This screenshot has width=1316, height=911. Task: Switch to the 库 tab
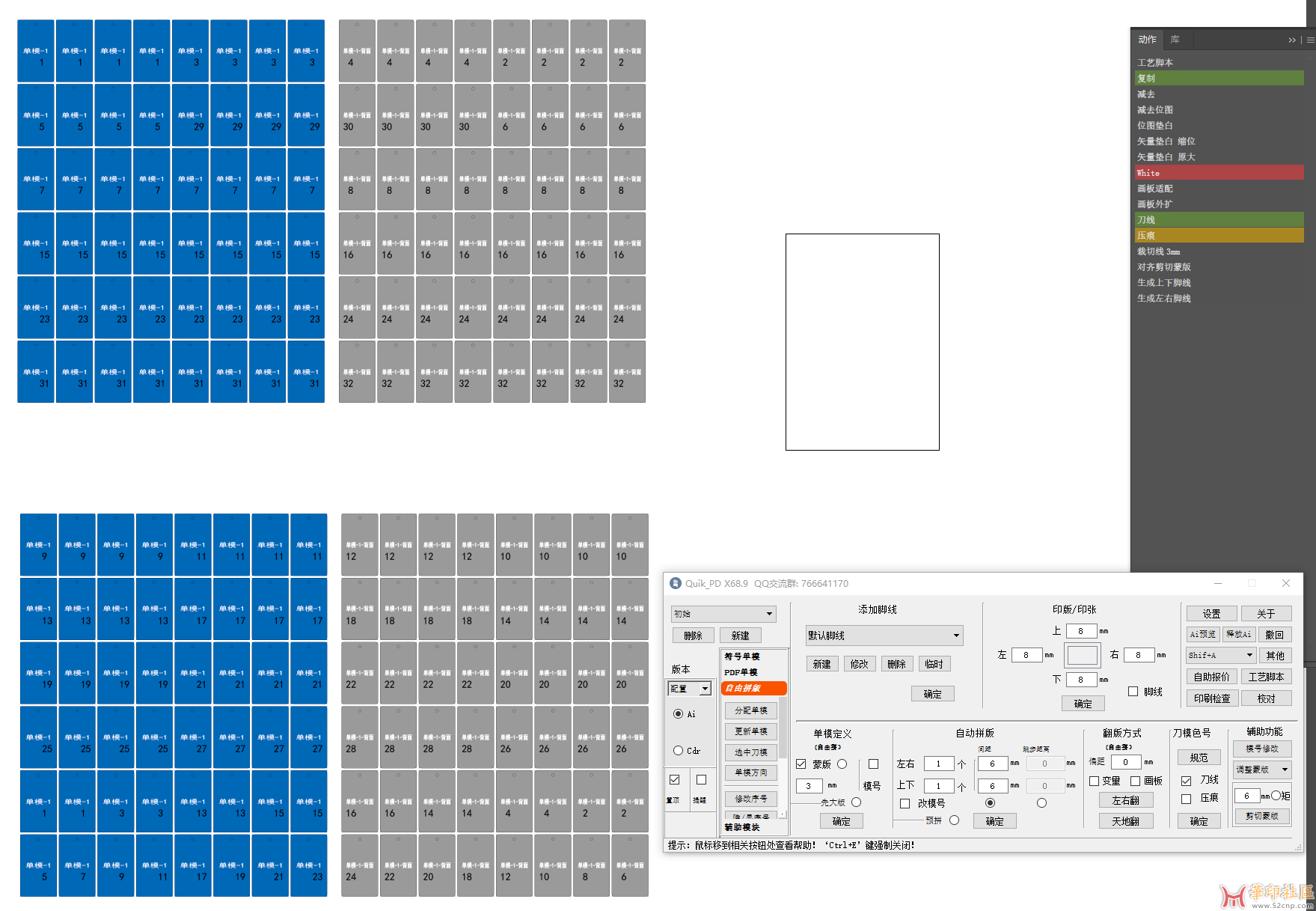tap(1175, 40)
